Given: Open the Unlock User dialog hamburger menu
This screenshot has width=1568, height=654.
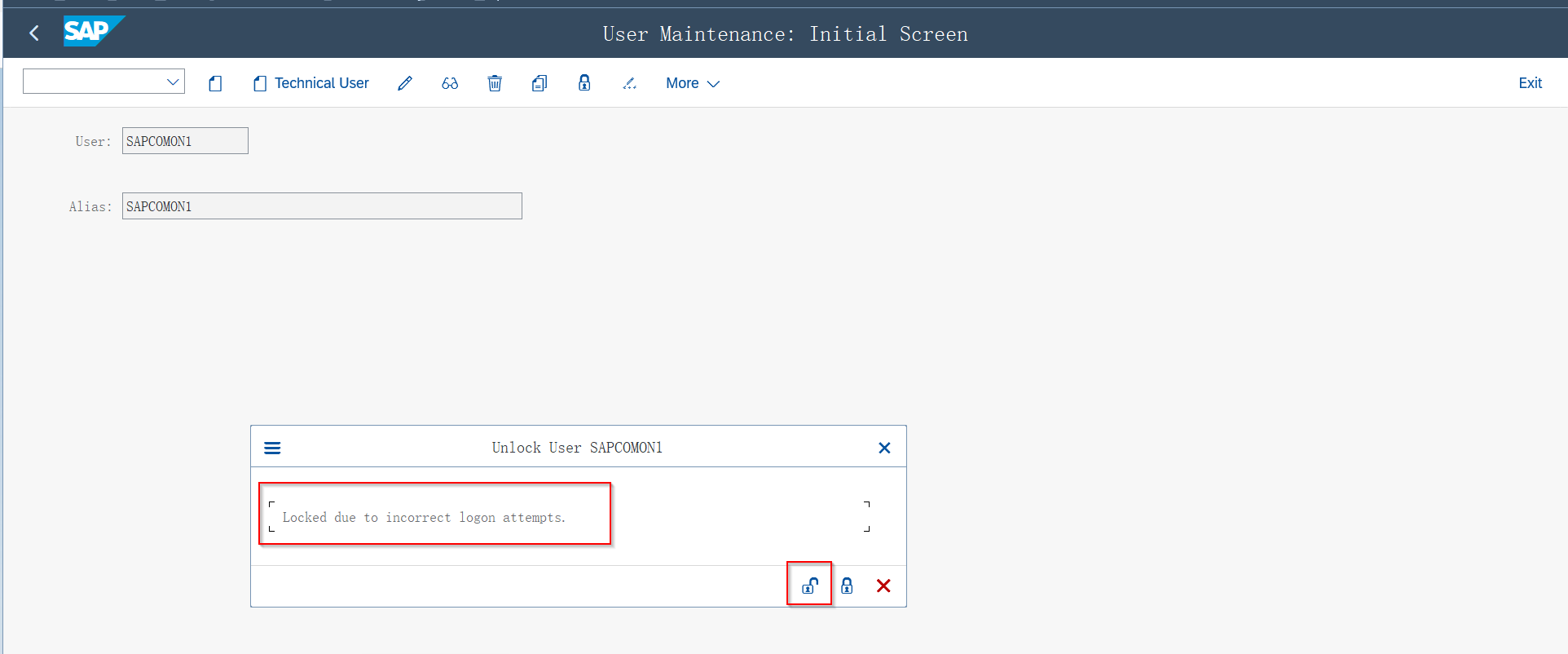Looking at the screenshot, I should pos(272,448).
